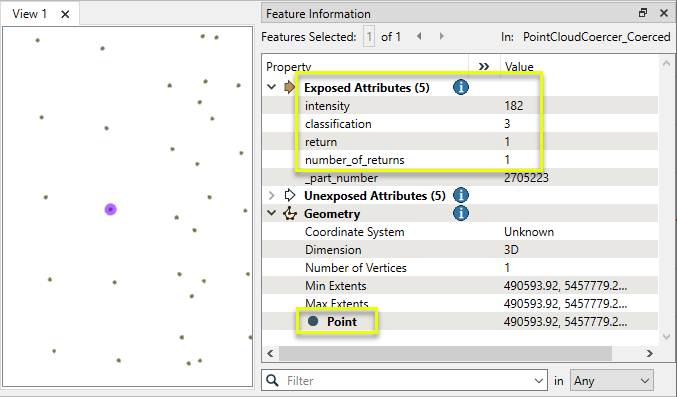Select the classification attribute row

[460, 124]
